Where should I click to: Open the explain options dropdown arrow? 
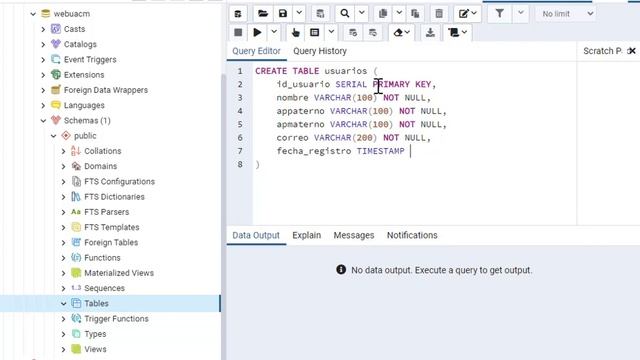coord(331,32)
